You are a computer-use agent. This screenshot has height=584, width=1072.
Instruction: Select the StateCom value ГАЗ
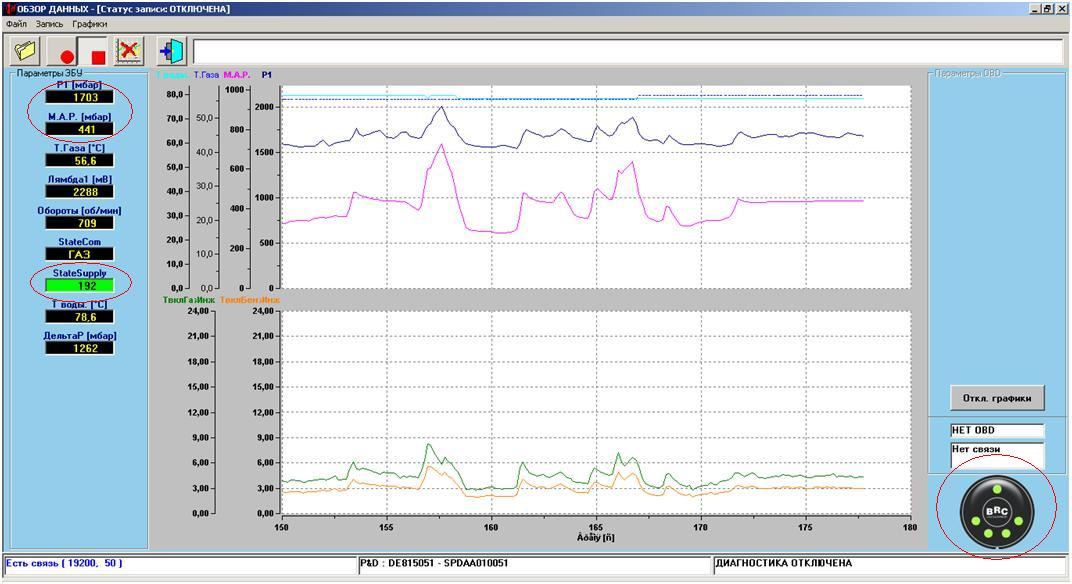pyautogui.click(x=79, y=254)
